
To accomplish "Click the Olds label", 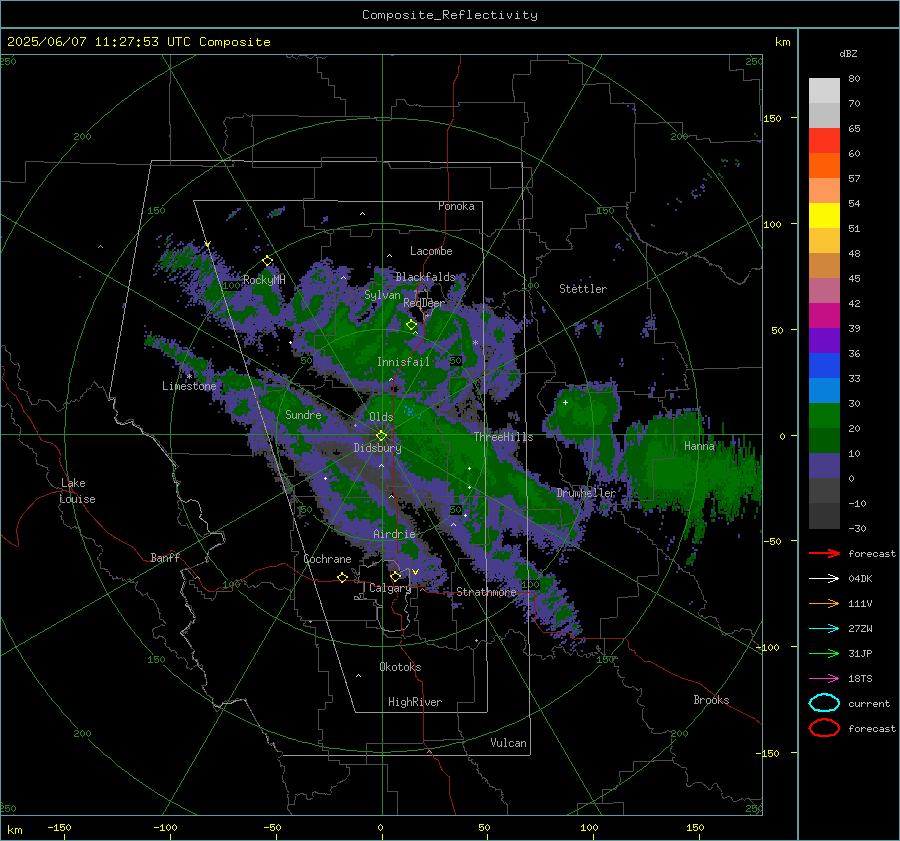I will (381, 417).
